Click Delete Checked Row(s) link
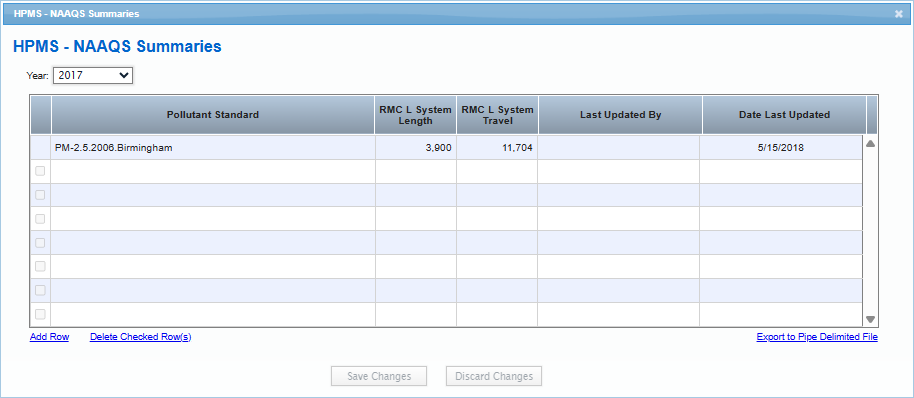This screenshot has height=398, width=914. point(140,337)
